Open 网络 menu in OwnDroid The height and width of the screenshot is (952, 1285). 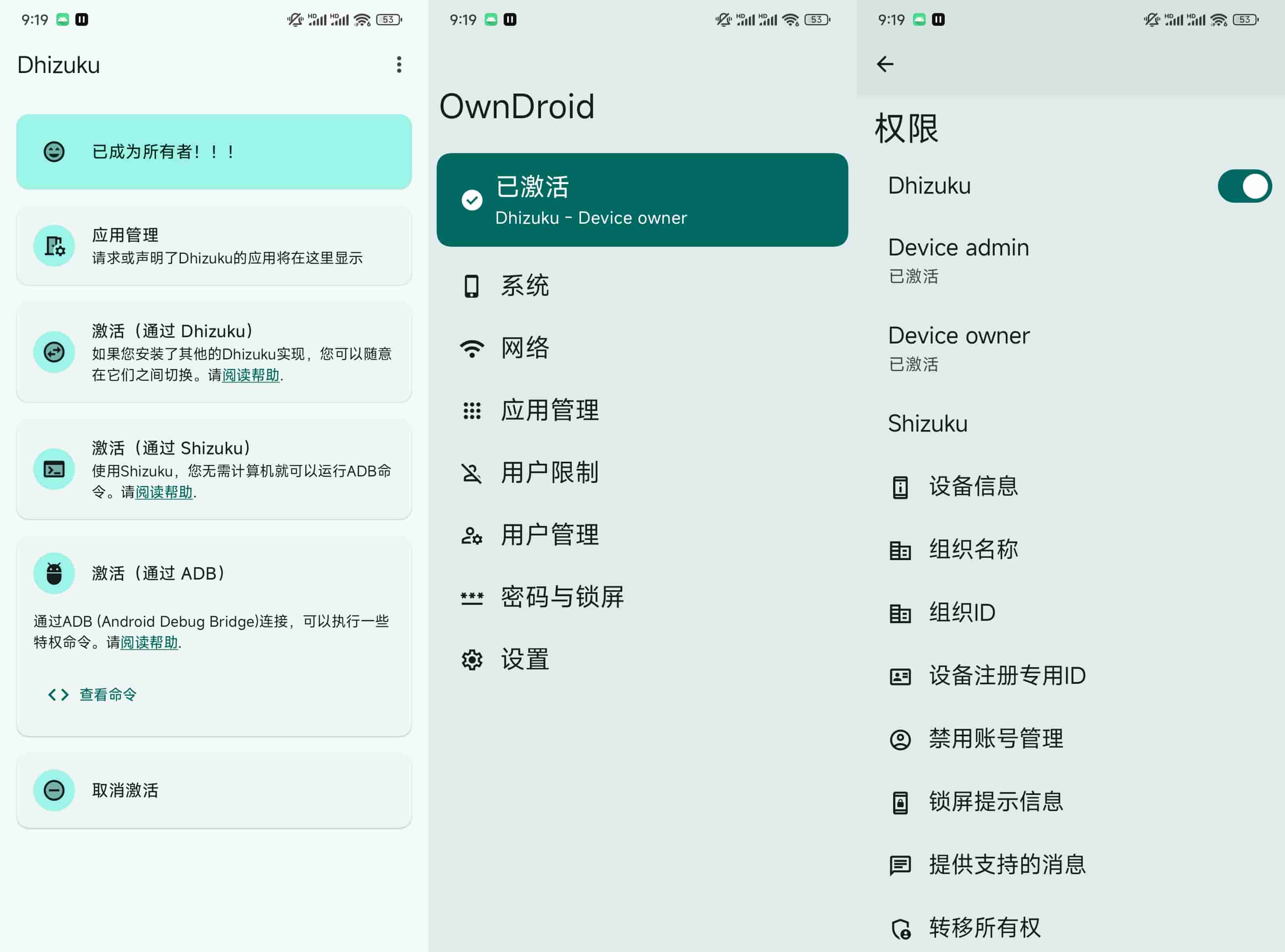(642, 348)
